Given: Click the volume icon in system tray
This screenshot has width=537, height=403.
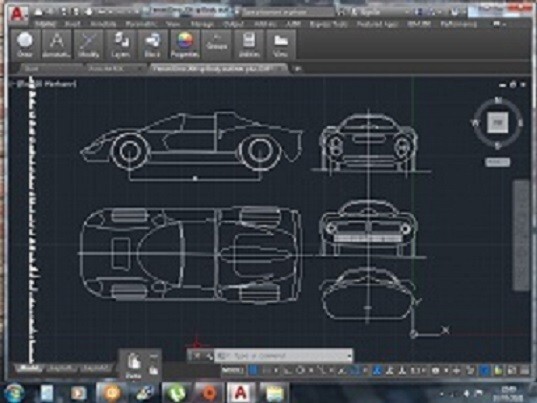Looking at the screenshot, I should coord(466,394).
